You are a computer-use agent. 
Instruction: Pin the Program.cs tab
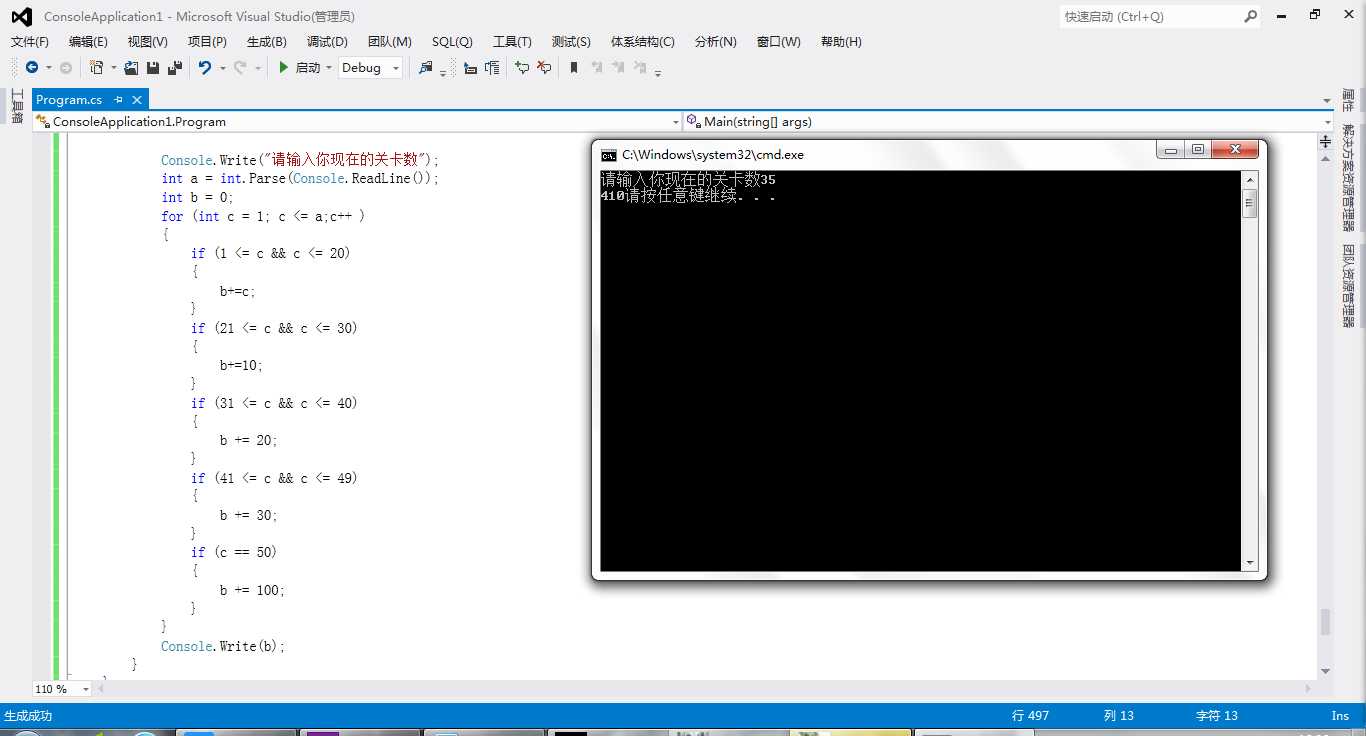point(118,100)
